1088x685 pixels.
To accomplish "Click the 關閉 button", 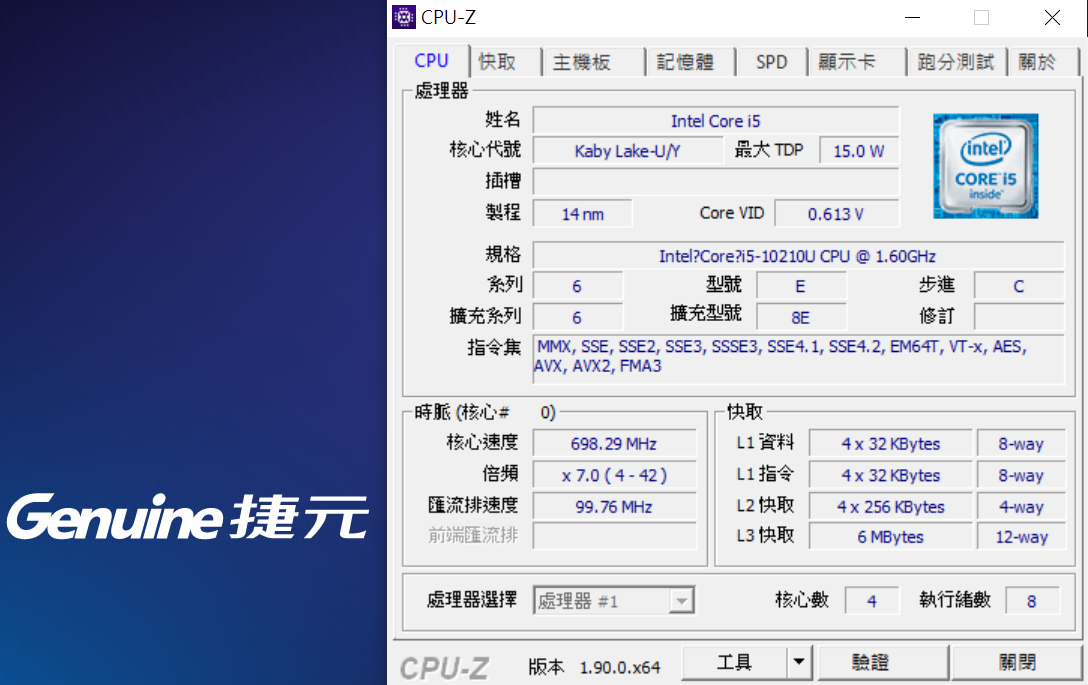I will [x=1017, y=662].
